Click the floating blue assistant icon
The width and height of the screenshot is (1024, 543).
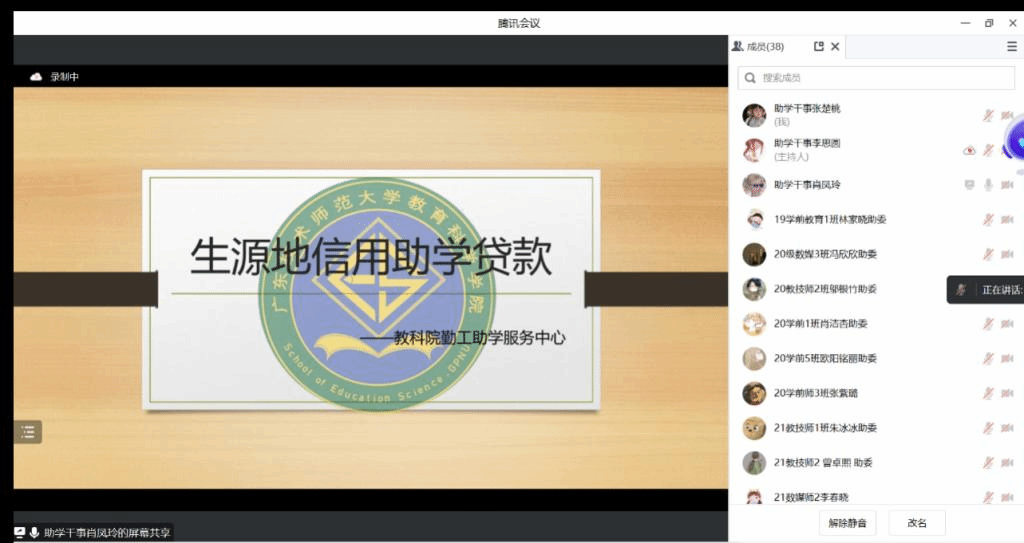[1015, 145]
